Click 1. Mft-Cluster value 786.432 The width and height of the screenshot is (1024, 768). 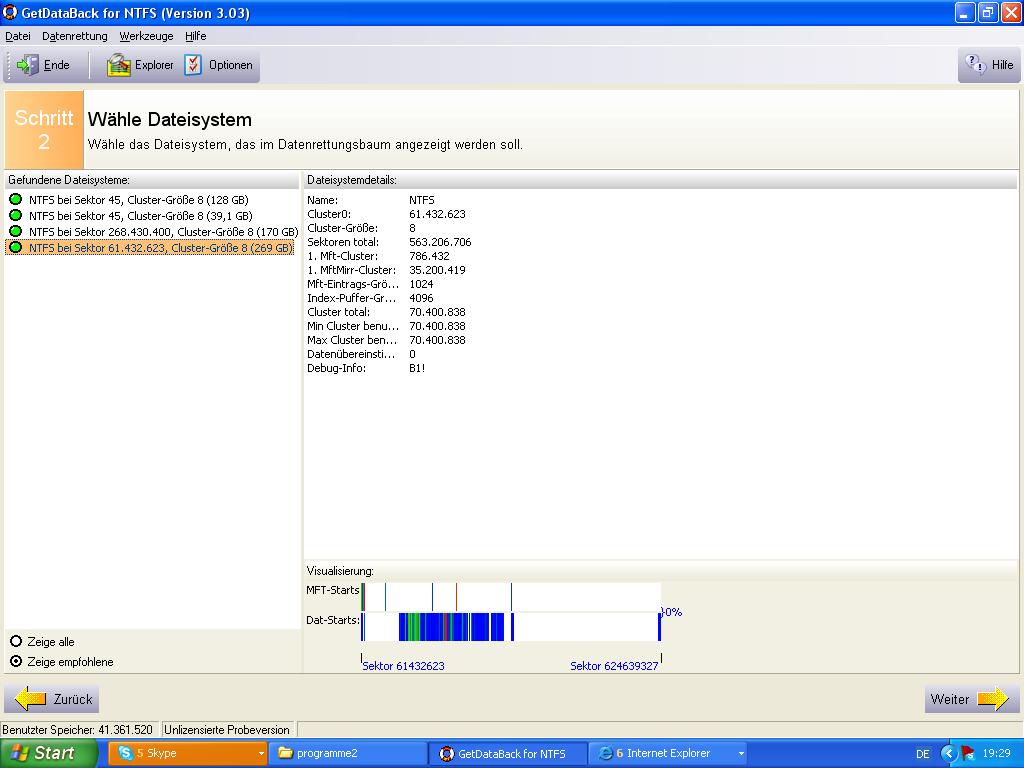pos(429,256)
